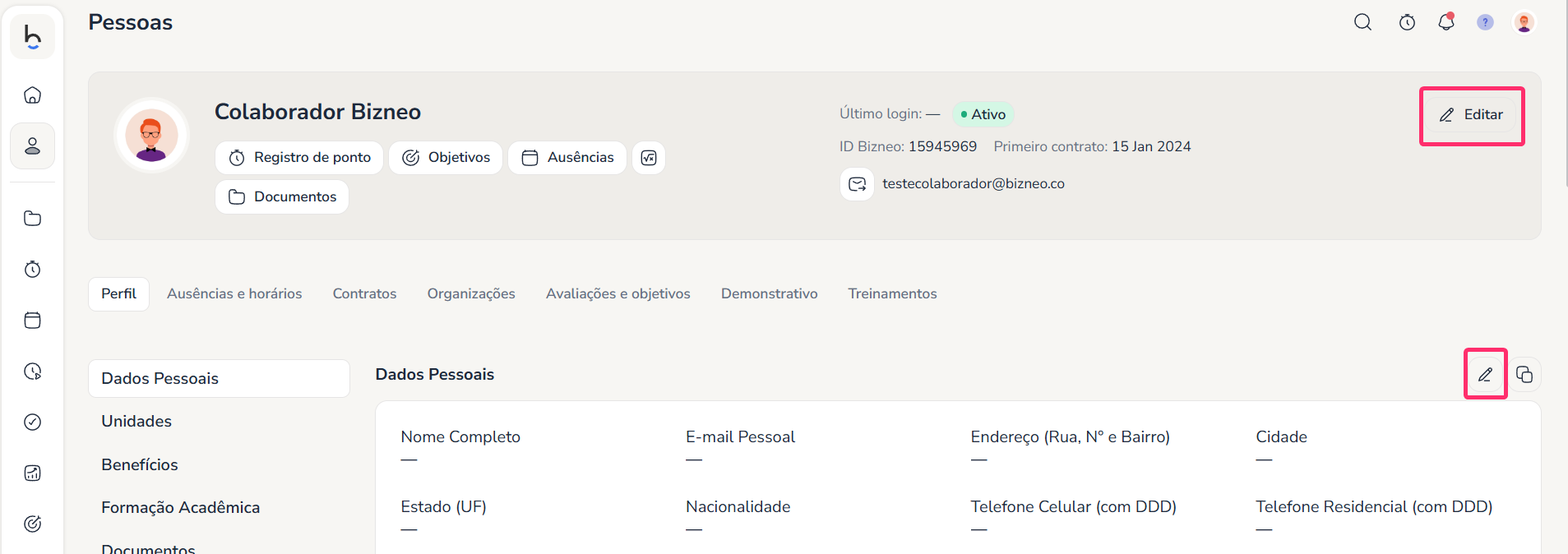
Task: Go to Home in left sidebar
Action: coord(33,95)
